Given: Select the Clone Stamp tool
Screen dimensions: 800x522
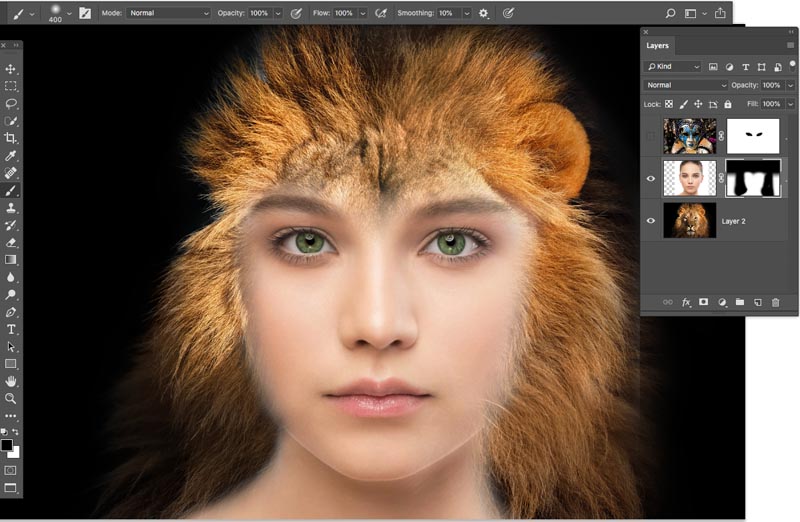Looking at the screenshot, I should [11, 208].
